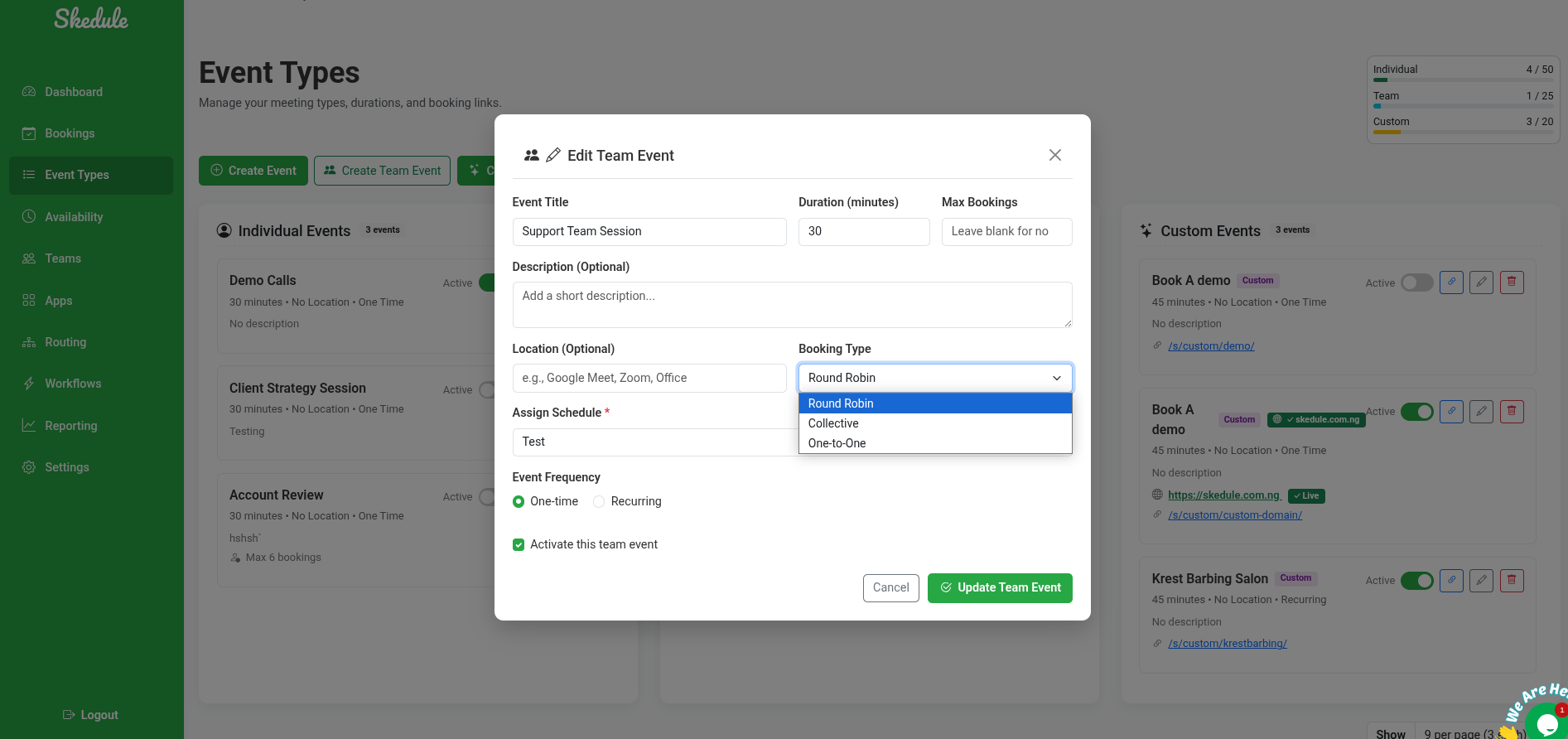Viewport: 1568px width, 739px height.
Task: Navigate to Teams in sidebar
Action: [x=91, y=258]
